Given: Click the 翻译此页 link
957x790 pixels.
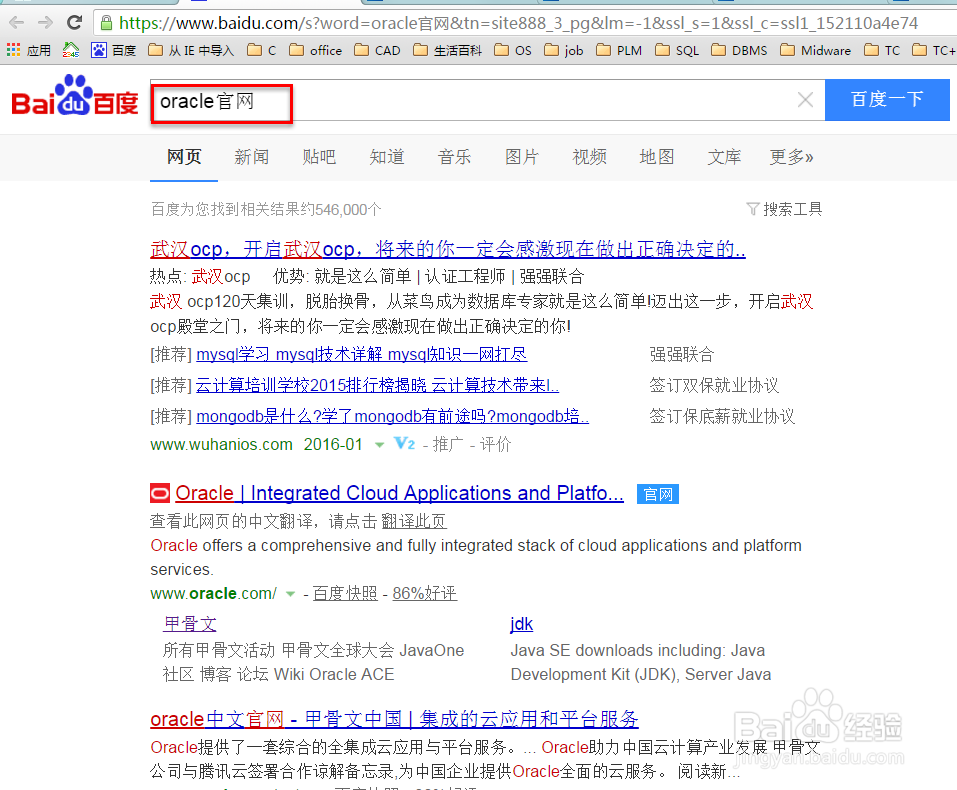Looking at the screenshot, I should pyautogui.click(x=414, y=521).
